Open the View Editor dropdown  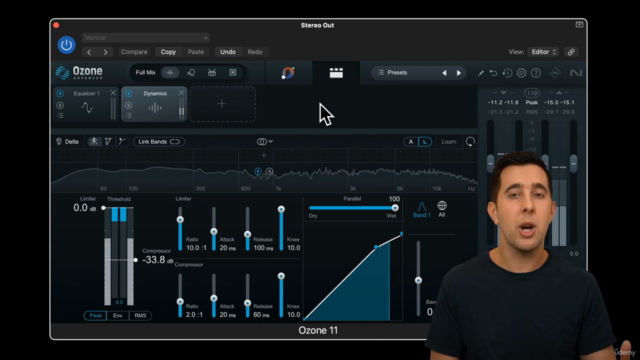click(x=544, y=52)
